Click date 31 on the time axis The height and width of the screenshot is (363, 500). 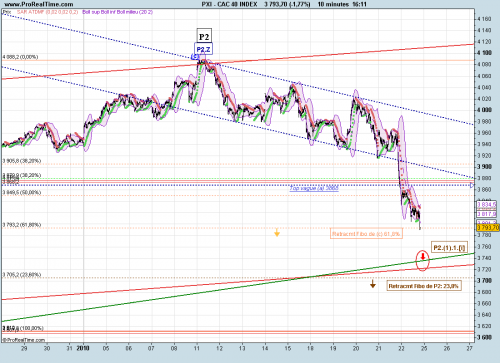69,348
